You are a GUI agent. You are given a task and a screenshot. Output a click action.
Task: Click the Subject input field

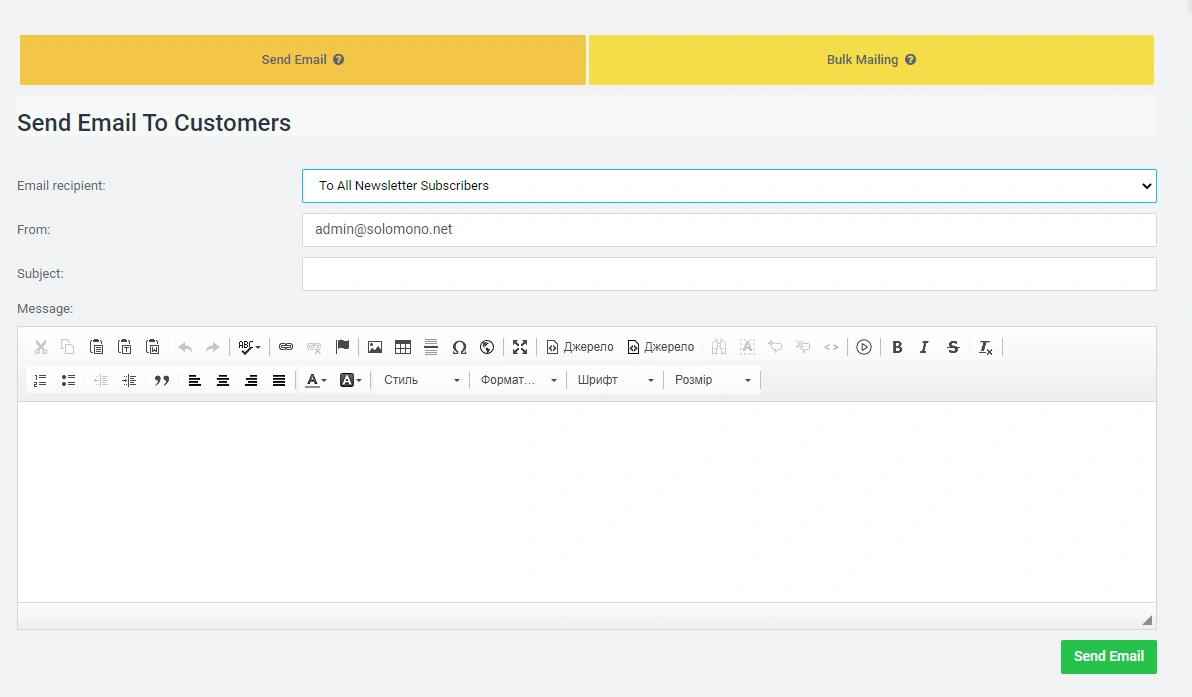pos(728,274)
